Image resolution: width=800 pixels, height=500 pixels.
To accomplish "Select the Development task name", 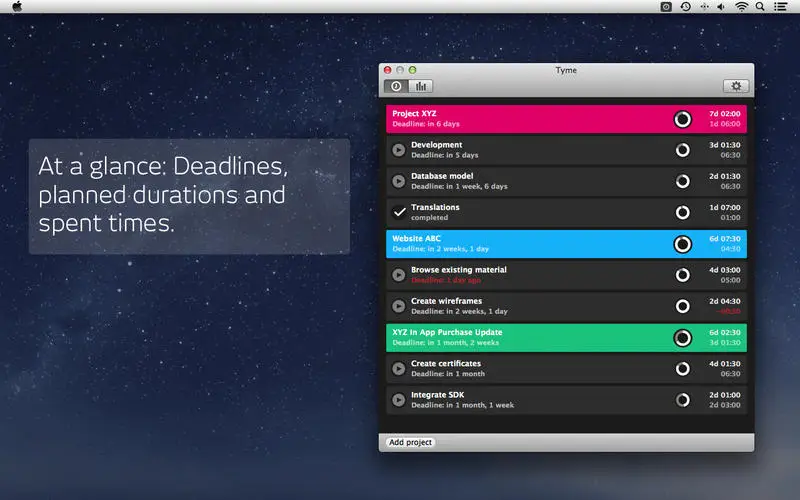I will 437,145.
